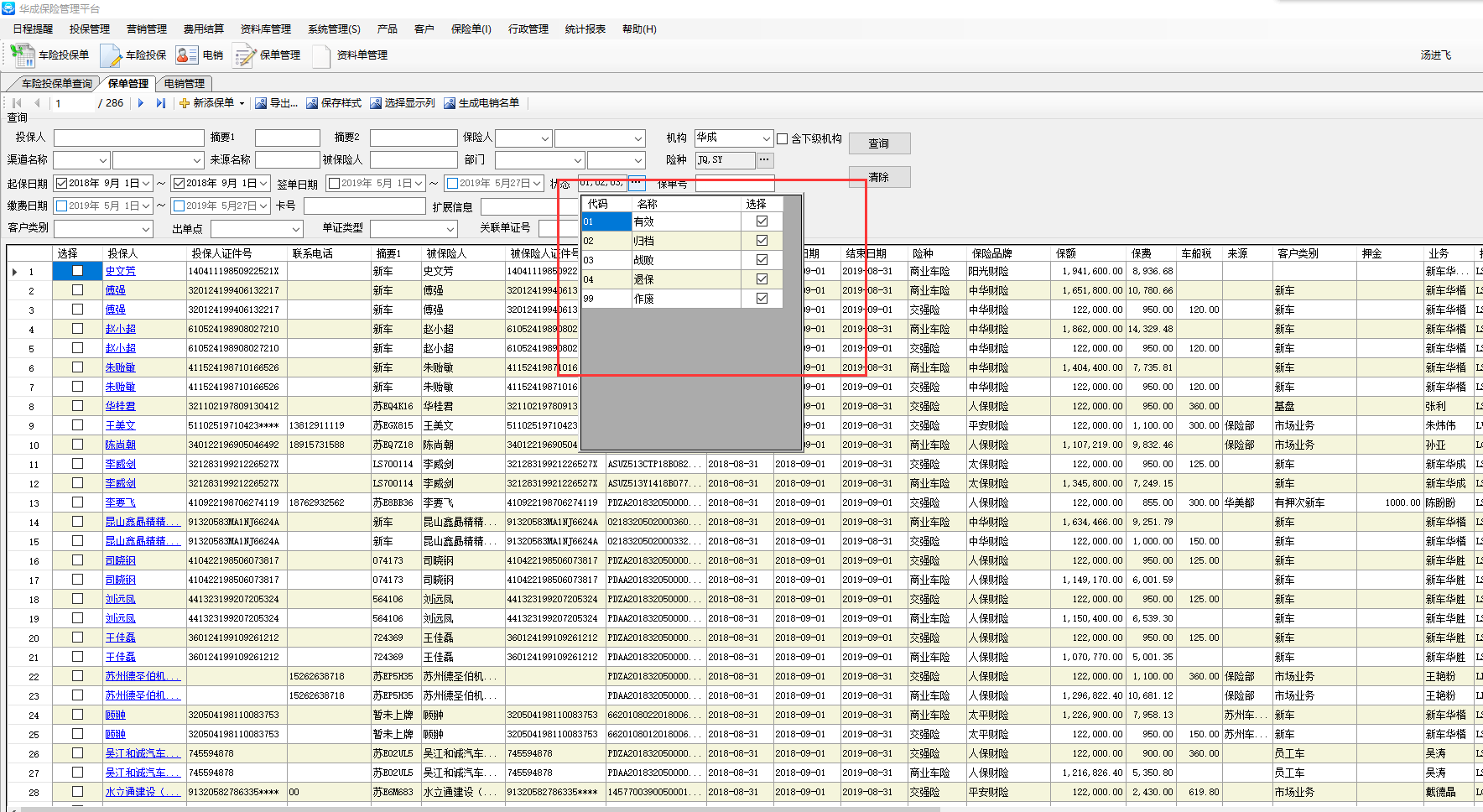Image resolution: width=1483 pixels, height=812 pixels.
Task: Click into the 投保人 input field
Action: click(x=128, y=138)
